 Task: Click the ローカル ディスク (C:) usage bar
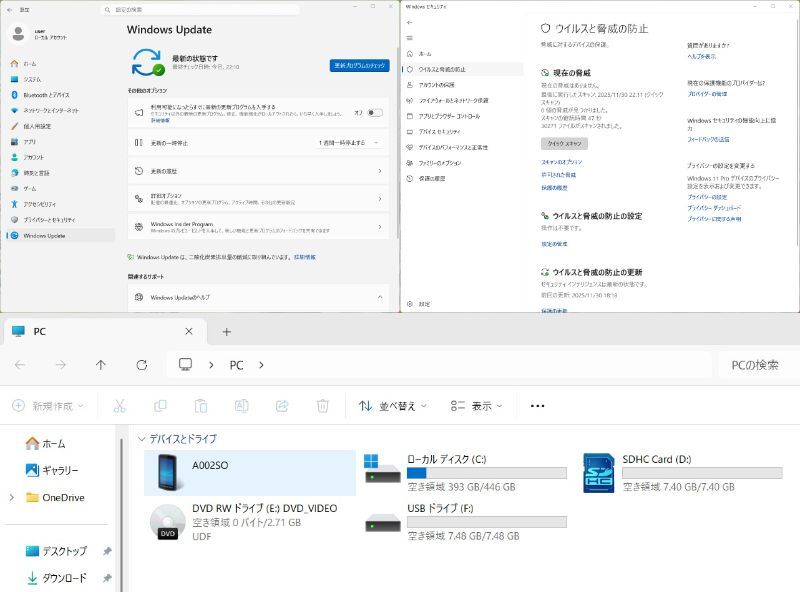click(x=486, y=473)
